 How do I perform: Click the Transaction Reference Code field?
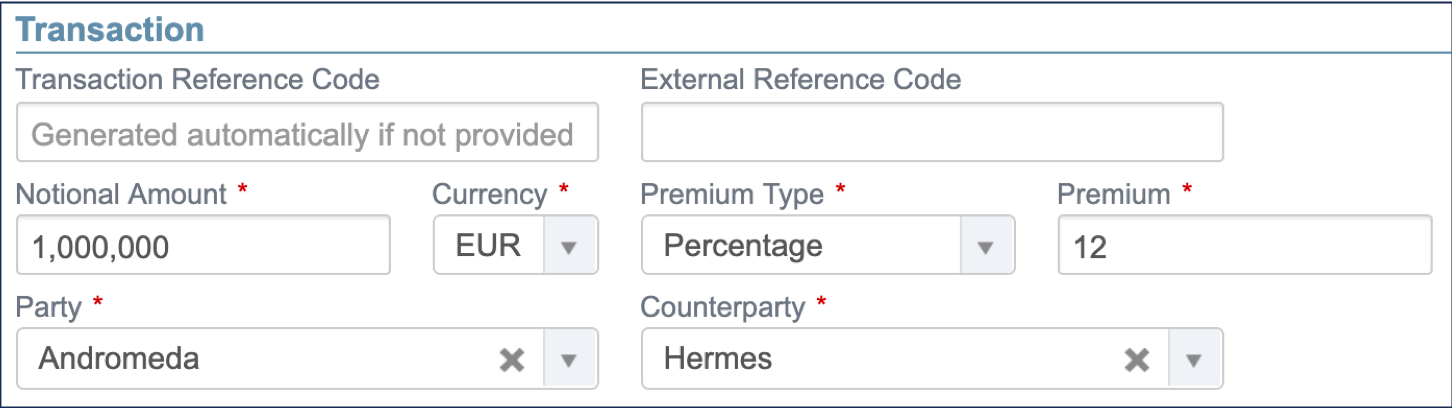307,133
